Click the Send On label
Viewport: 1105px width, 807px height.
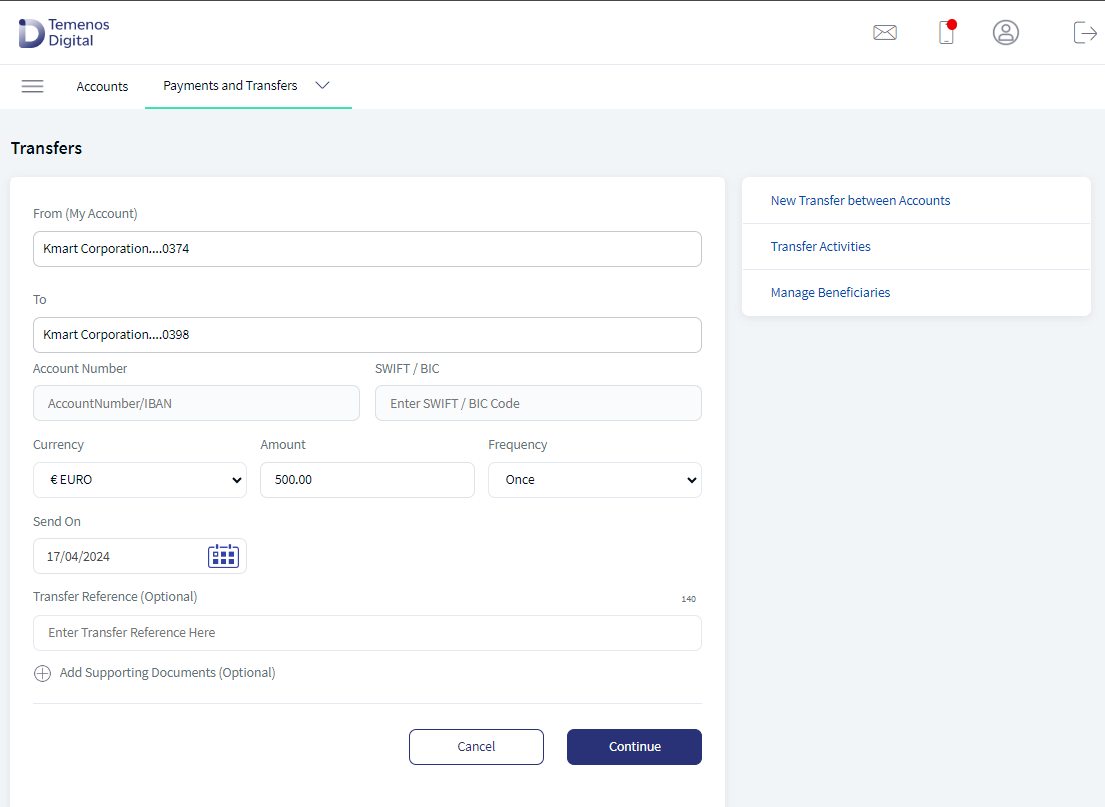[56, 522]
